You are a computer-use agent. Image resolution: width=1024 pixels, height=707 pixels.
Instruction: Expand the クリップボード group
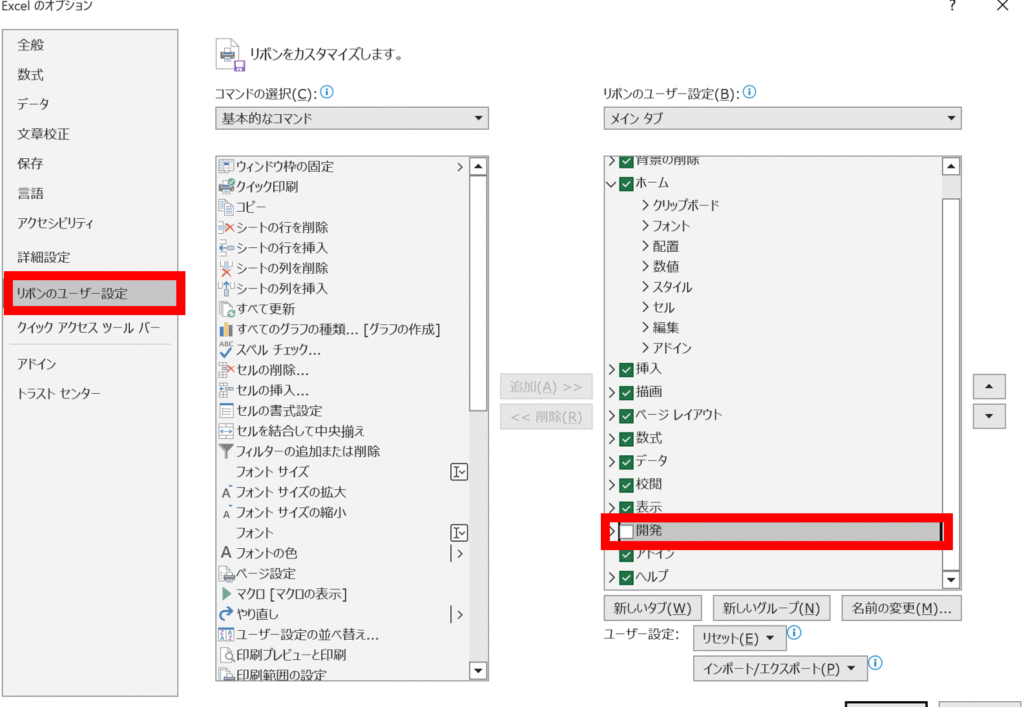pyautogui.click(x=645, y=205)
